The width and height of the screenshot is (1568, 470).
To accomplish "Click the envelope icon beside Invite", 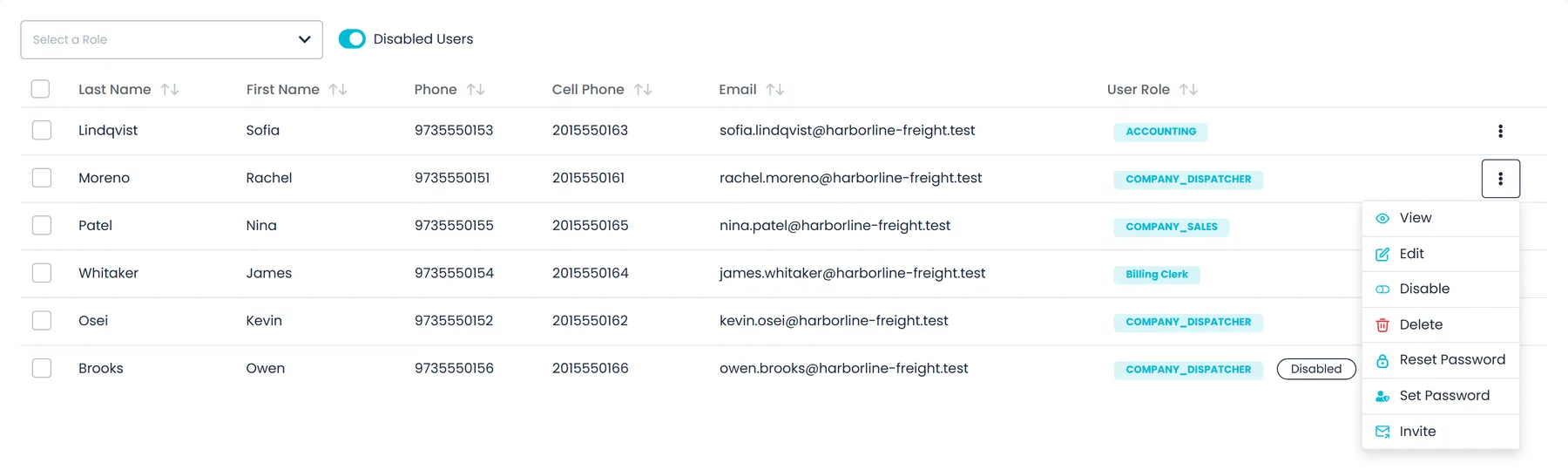I will coord(1382,432).
